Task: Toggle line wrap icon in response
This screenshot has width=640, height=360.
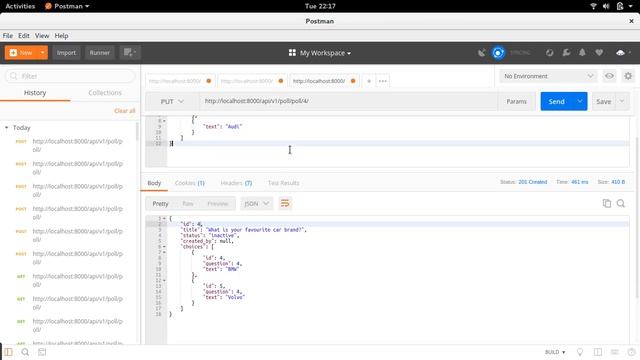Action: (285, 203)
